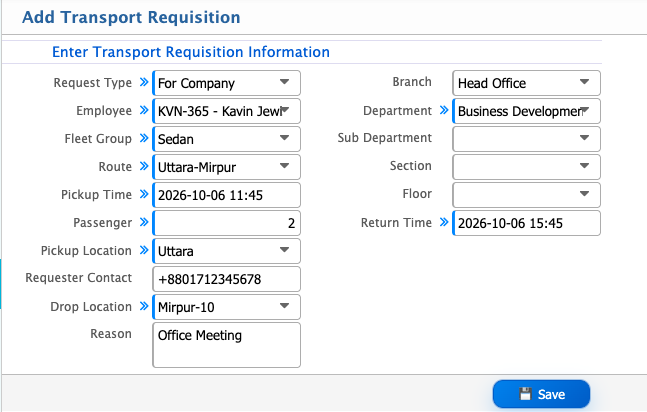Viewport: 647px width, 412px height.
Task: Click the required marker beside Department
Action: (444, 110)
